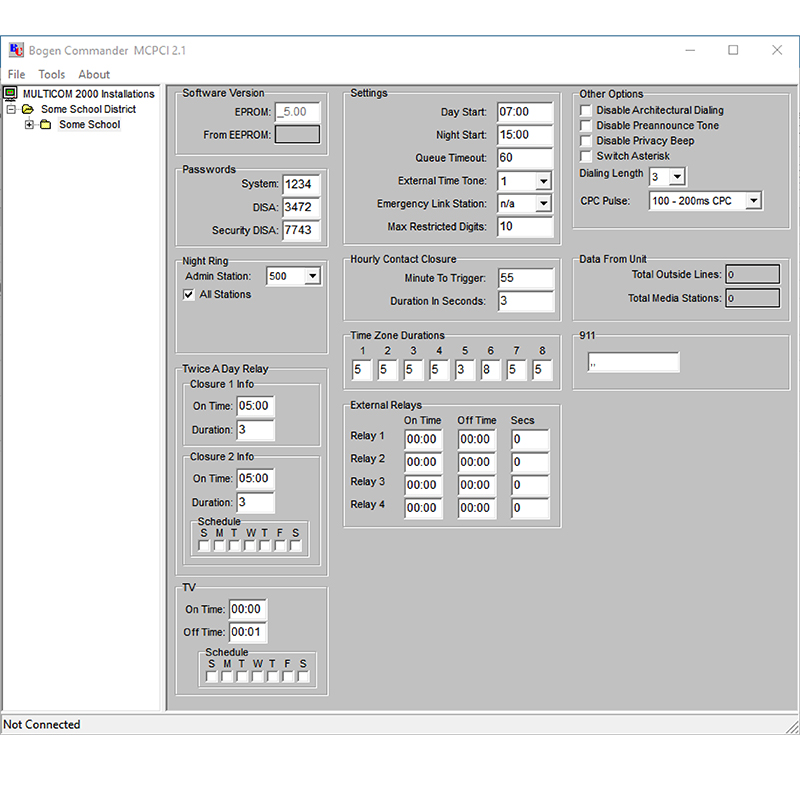Check Disable Privacy Beep option
Viewport: 800px width, 800px height.
pyautogui.click(x=586, y=141)
